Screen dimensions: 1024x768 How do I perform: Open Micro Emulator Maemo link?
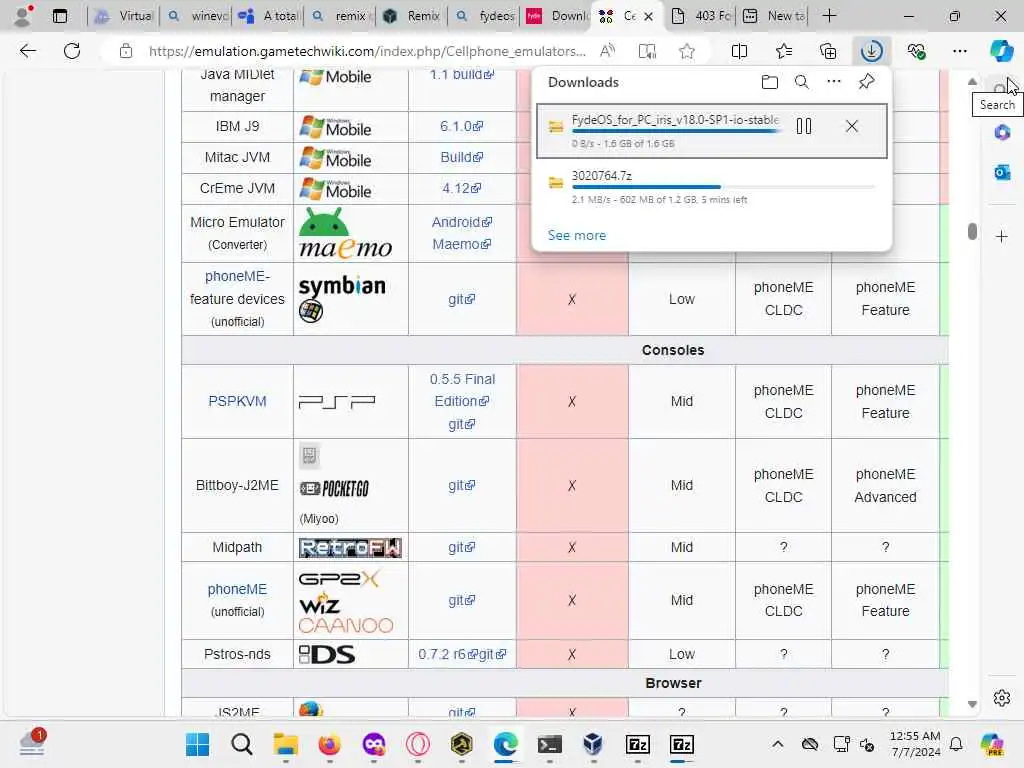coord(462,244)
